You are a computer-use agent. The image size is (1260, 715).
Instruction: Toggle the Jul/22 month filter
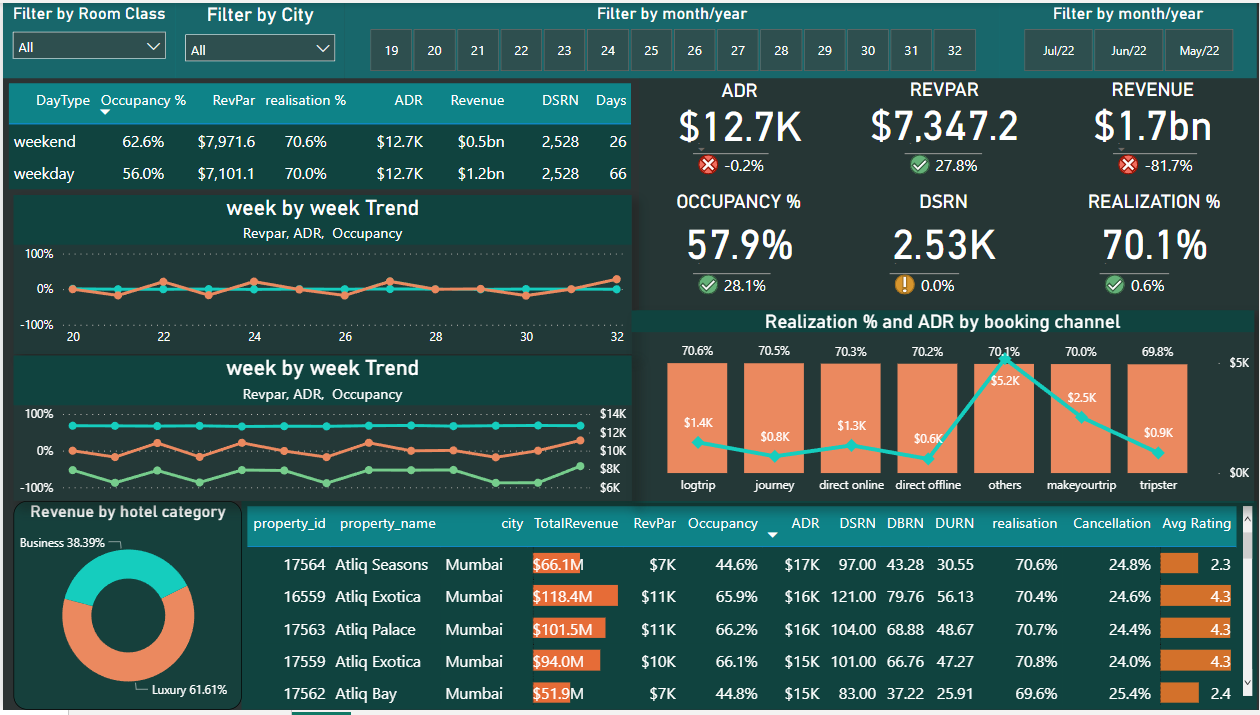[x=1058, y=49]
